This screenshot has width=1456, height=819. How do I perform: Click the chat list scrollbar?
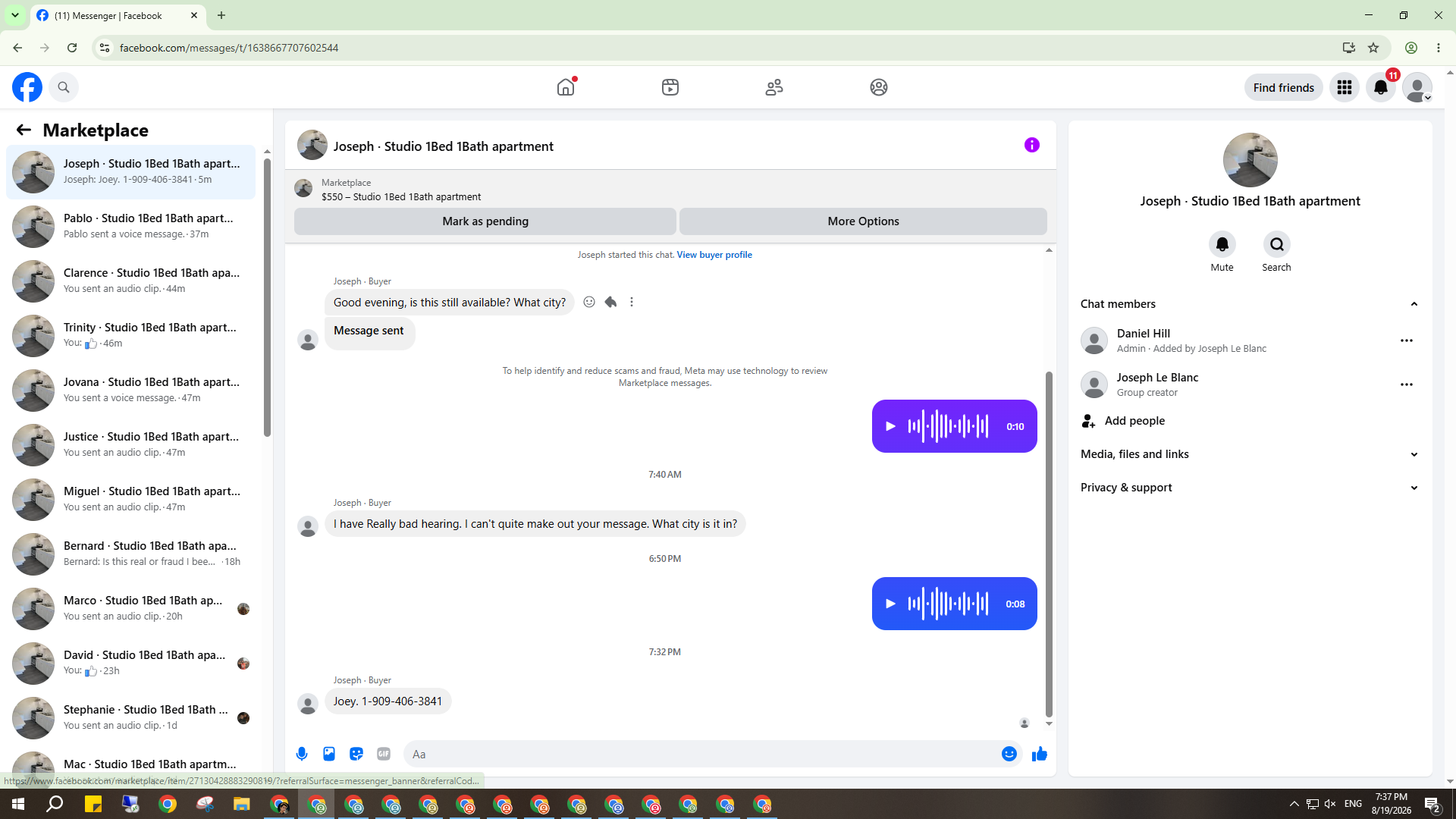[x=267, y=296]
